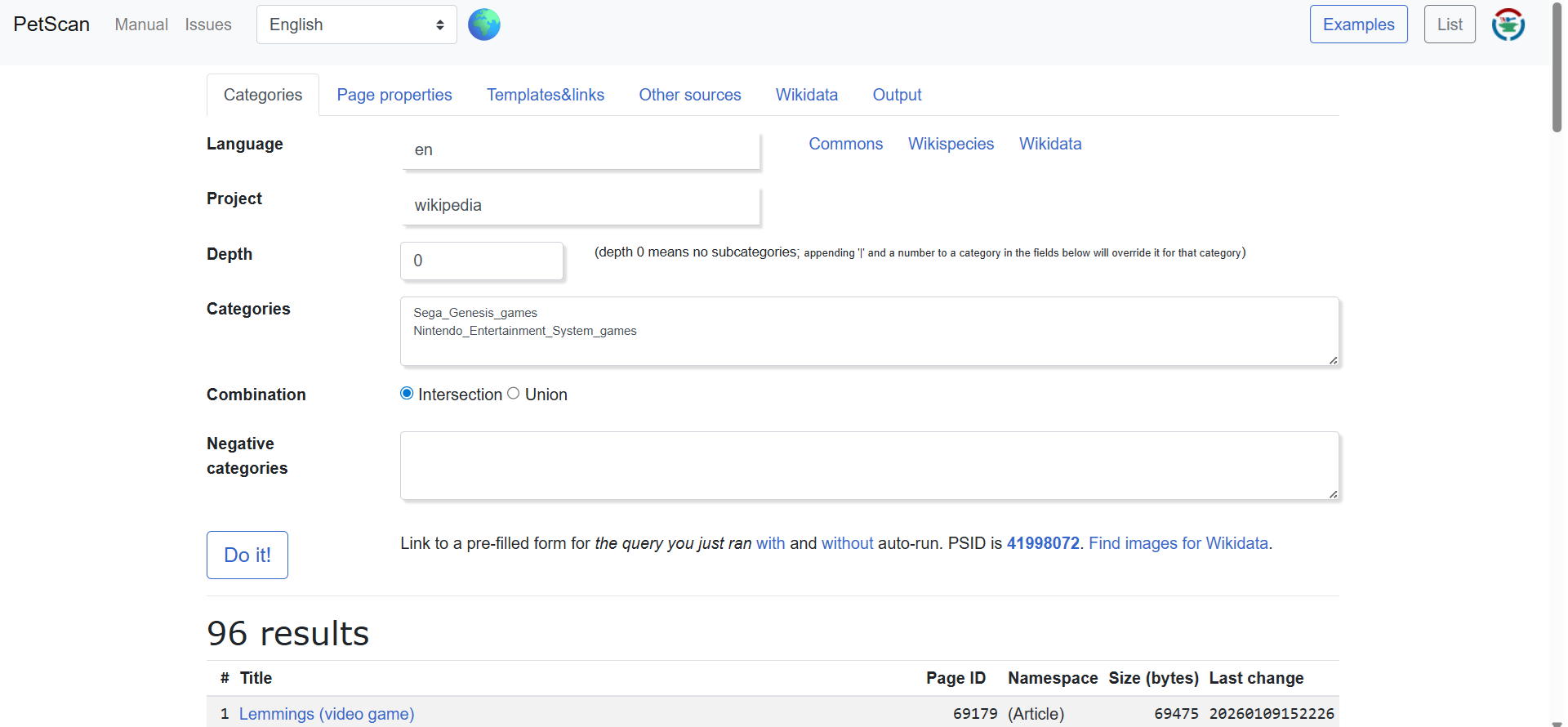Choose the Wikispecies project link
Image resolution: width=1568 pixels, height=727 pixels.
[x=951, y=144]
